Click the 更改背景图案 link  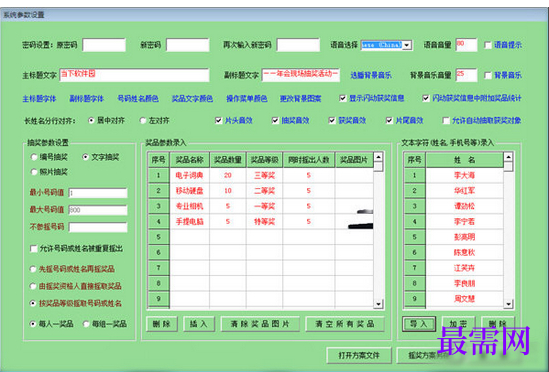coord(300,99)
